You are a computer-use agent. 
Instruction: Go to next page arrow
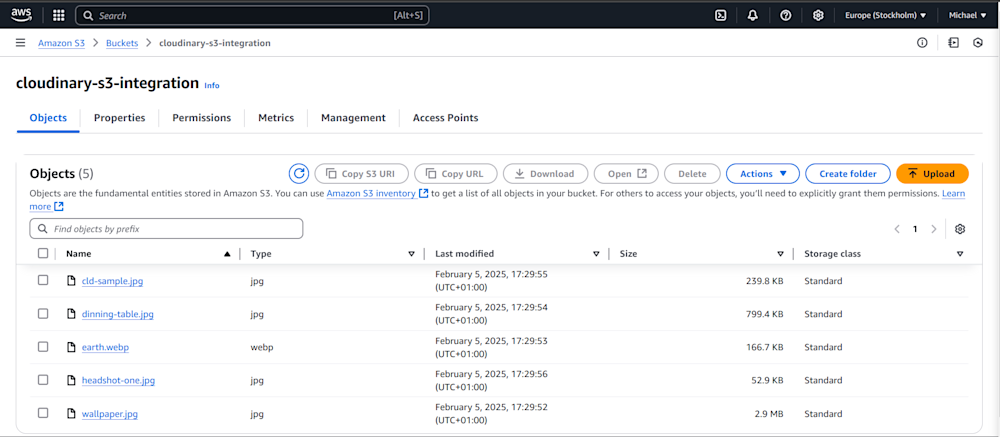pyautogui.click(x=934, y=229)
